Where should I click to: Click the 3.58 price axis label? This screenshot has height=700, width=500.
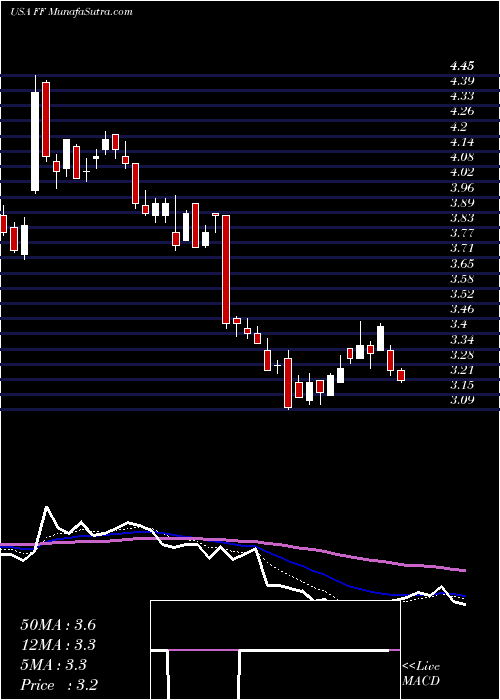[x=462, y=279]
